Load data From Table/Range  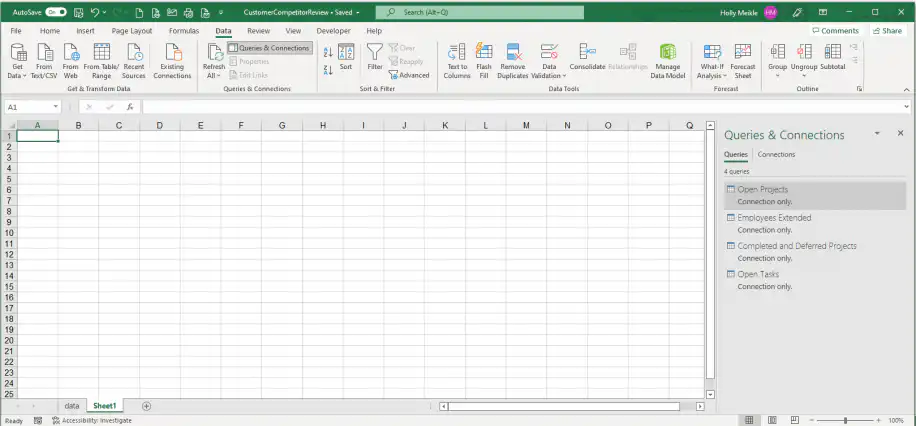pyautogui.click(x=102, y=61)
